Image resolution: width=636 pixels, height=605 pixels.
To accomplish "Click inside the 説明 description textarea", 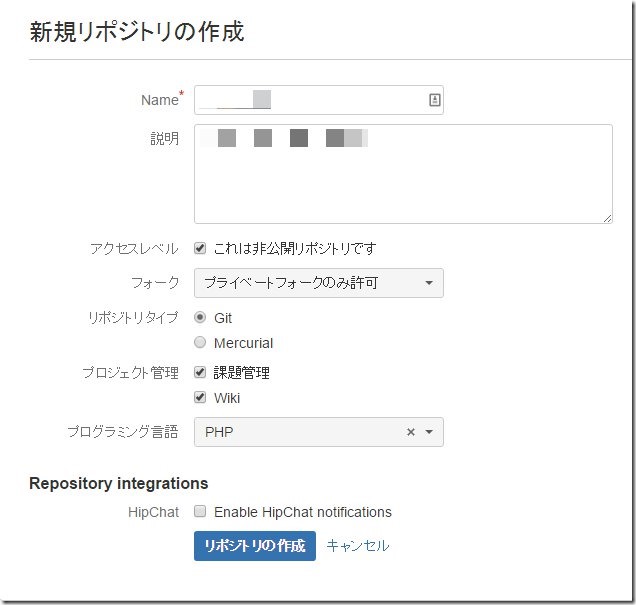I will (x=403, y=174).
